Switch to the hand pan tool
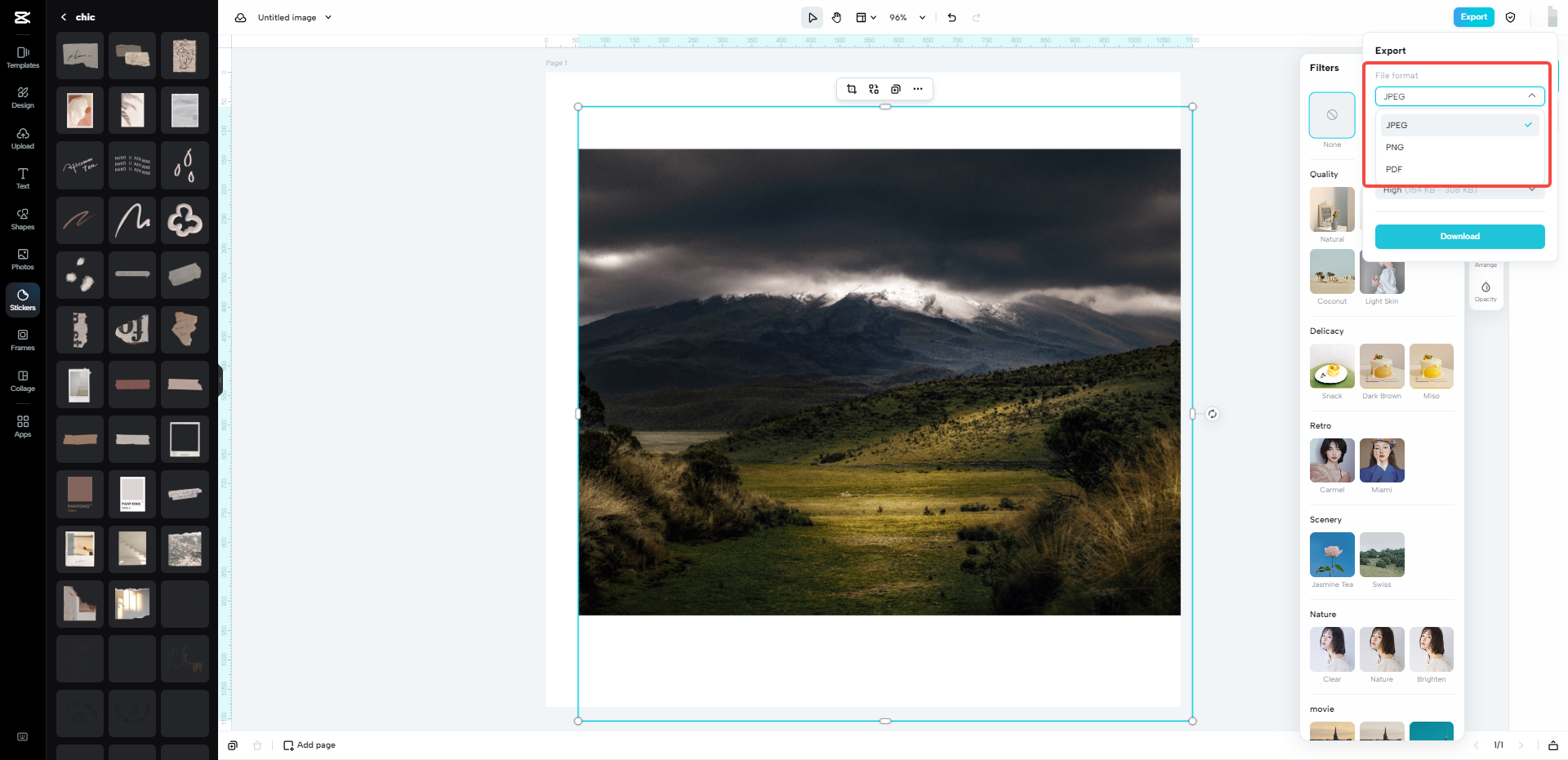 pyautogui.click(x=836, y=16)
